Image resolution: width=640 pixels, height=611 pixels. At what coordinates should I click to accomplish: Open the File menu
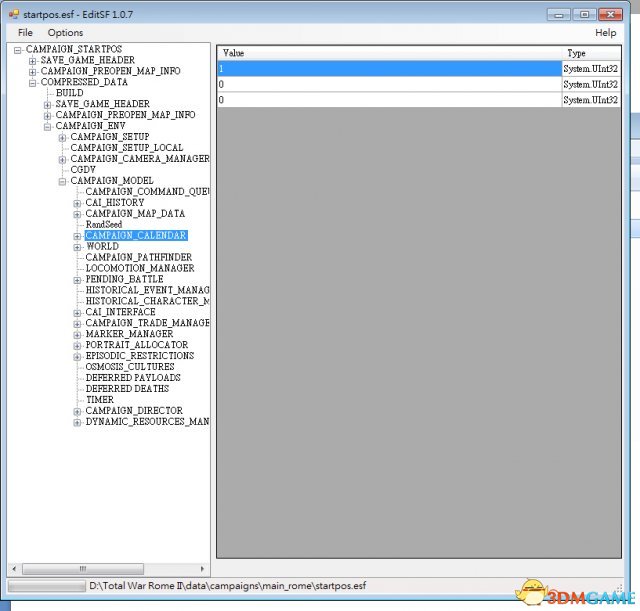tap(25, 33)
